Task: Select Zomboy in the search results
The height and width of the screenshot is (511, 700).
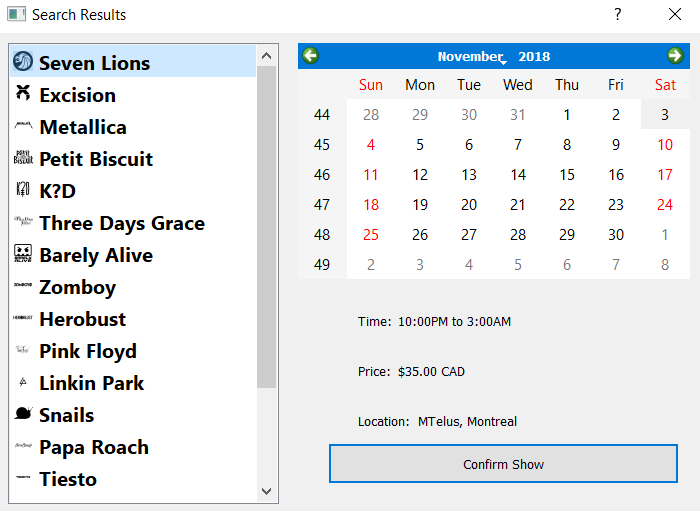Action: point(133,287)
